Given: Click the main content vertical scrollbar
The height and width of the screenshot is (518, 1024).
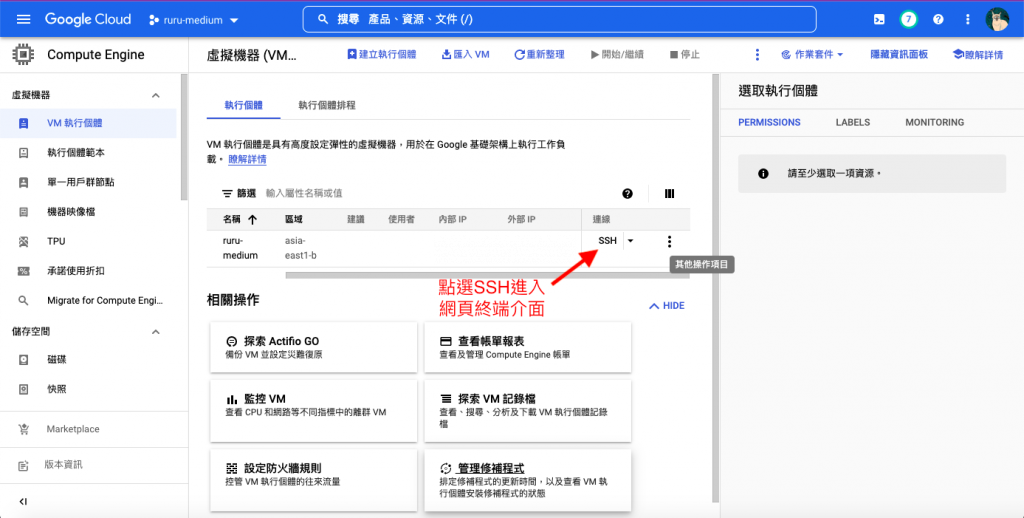Looking at the screenshot, I should tap(715, 287).
